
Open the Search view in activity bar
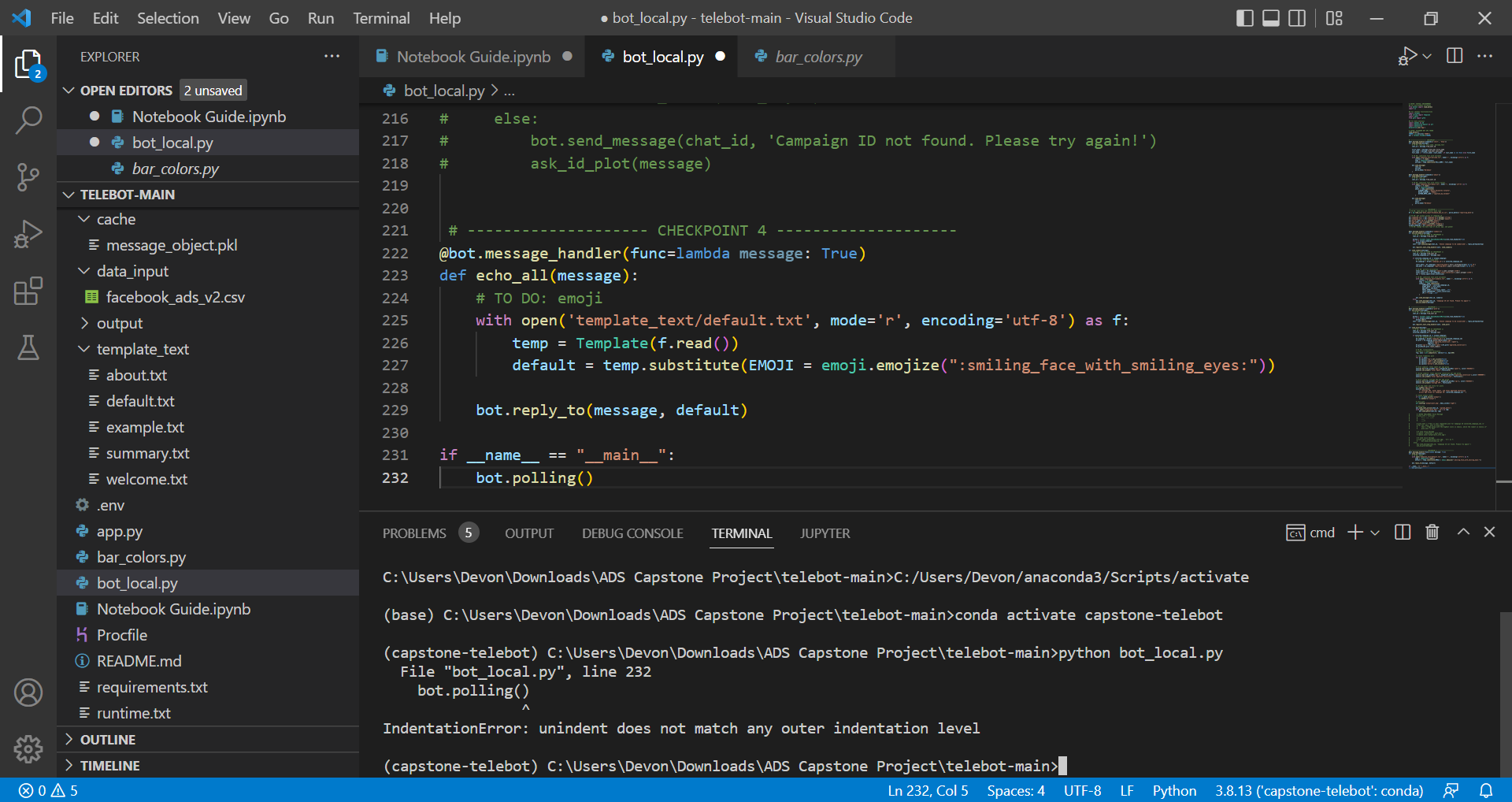click(28, 121)
